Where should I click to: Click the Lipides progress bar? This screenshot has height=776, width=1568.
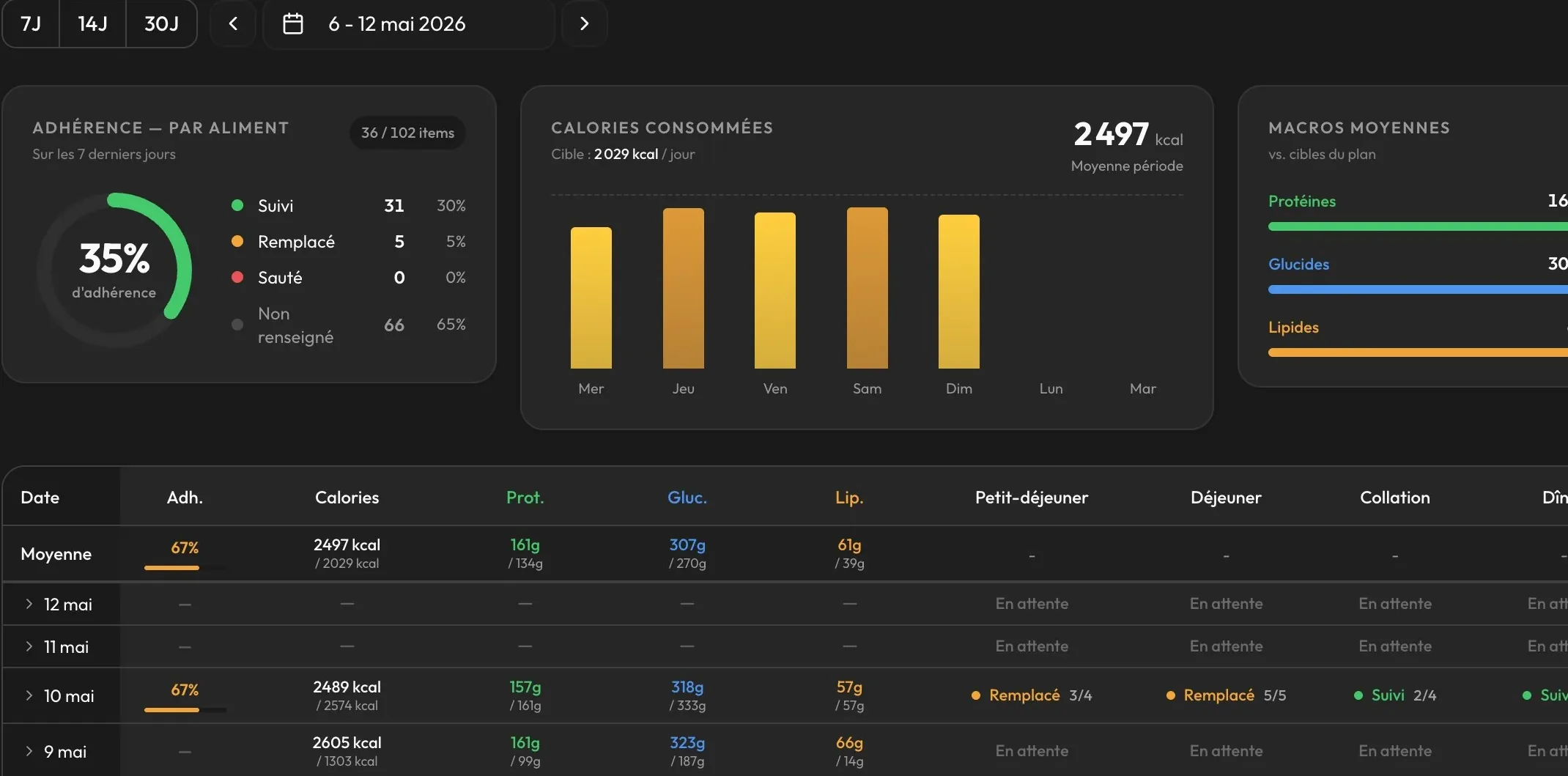tap(1418, 353)
